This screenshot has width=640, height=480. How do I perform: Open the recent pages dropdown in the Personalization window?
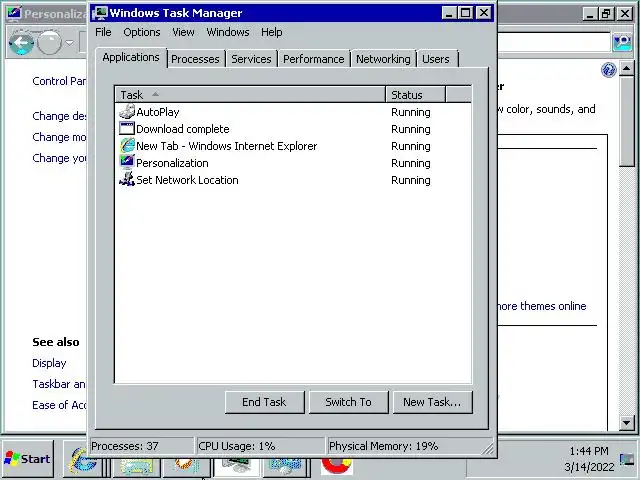pos(69,42)
